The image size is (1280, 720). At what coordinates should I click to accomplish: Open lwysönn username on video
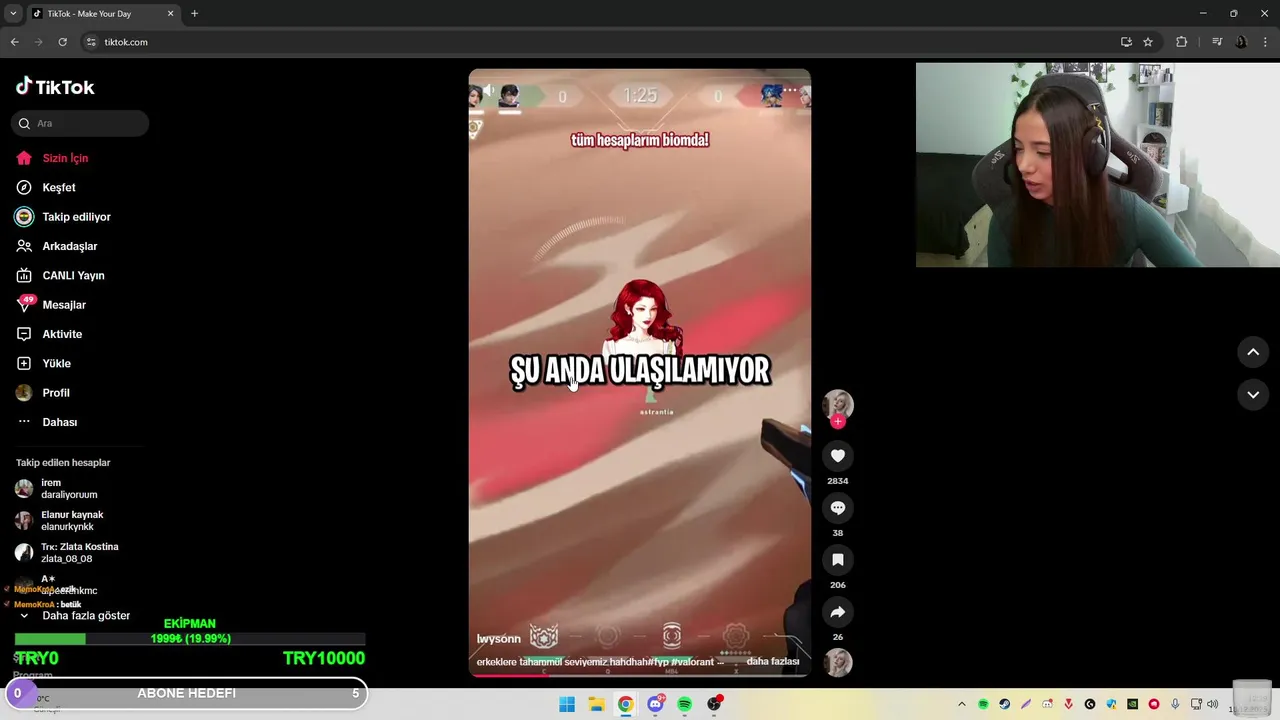499,638
